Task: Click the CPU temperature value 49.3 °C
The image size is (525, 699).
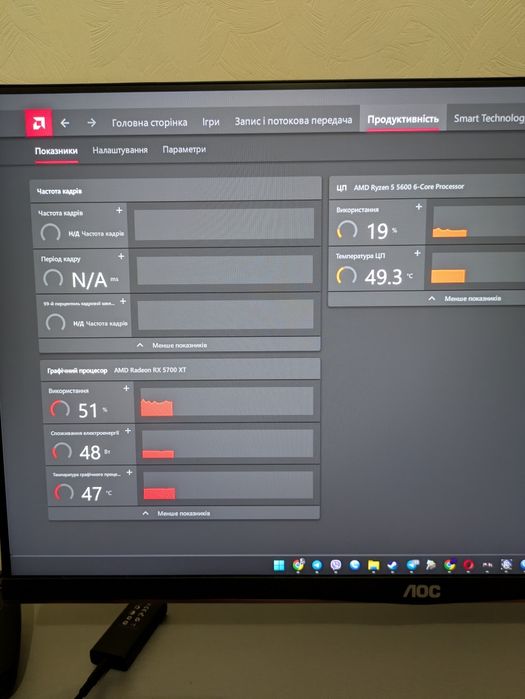Action: [x=389, y=277]
